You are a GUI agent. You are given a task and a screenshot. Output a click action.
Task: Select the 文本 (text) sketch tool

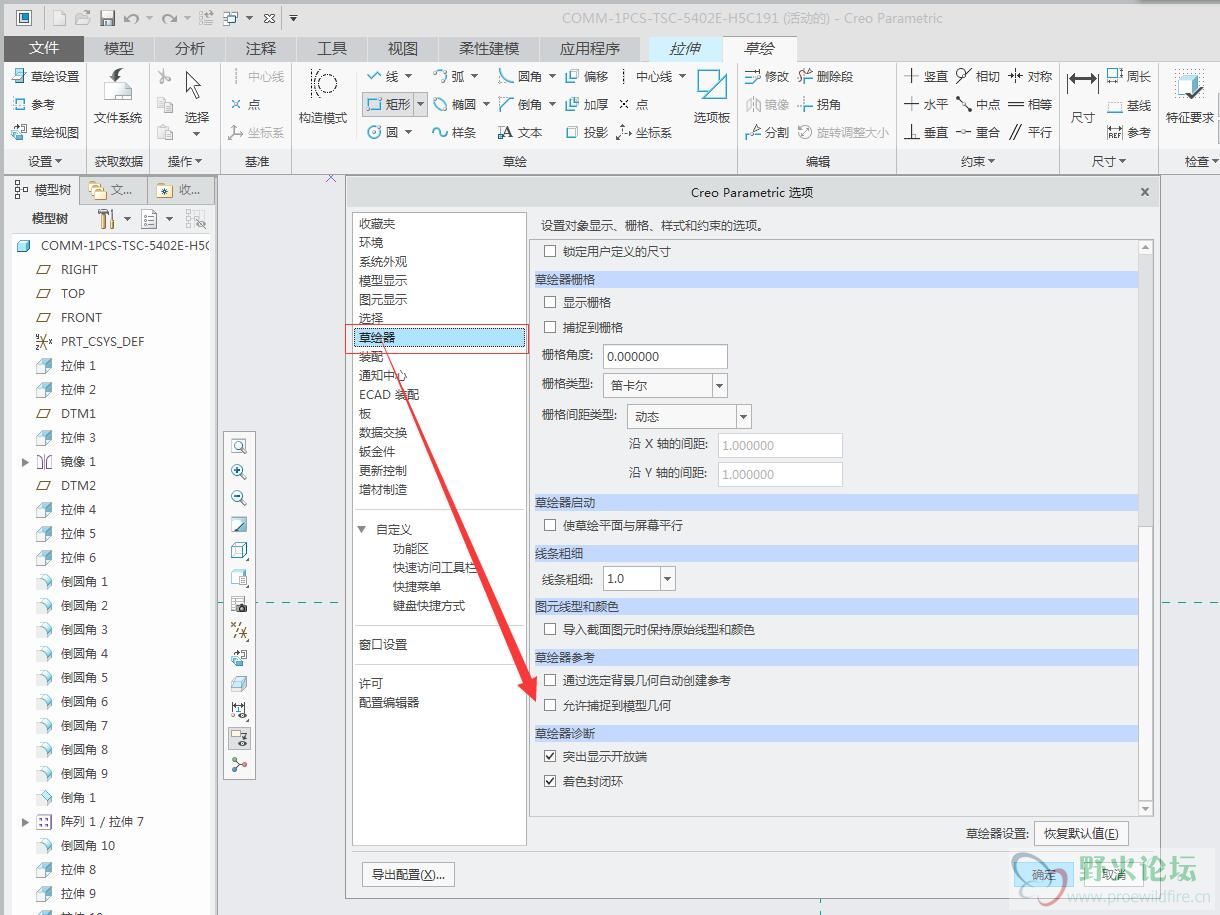click(x=520, y=132)
